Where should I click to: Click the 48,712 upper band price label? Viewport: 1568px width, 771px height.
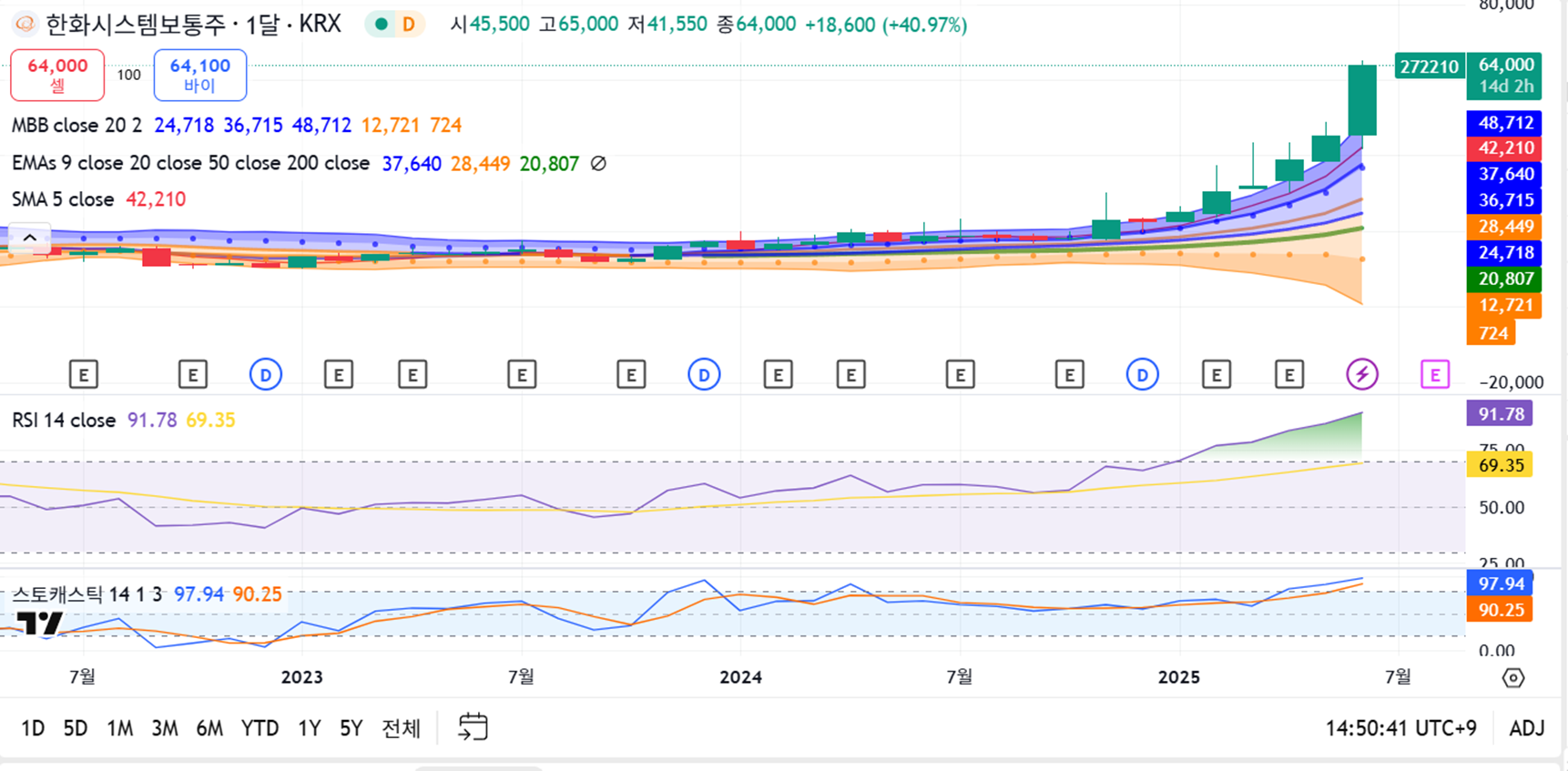1505,122
